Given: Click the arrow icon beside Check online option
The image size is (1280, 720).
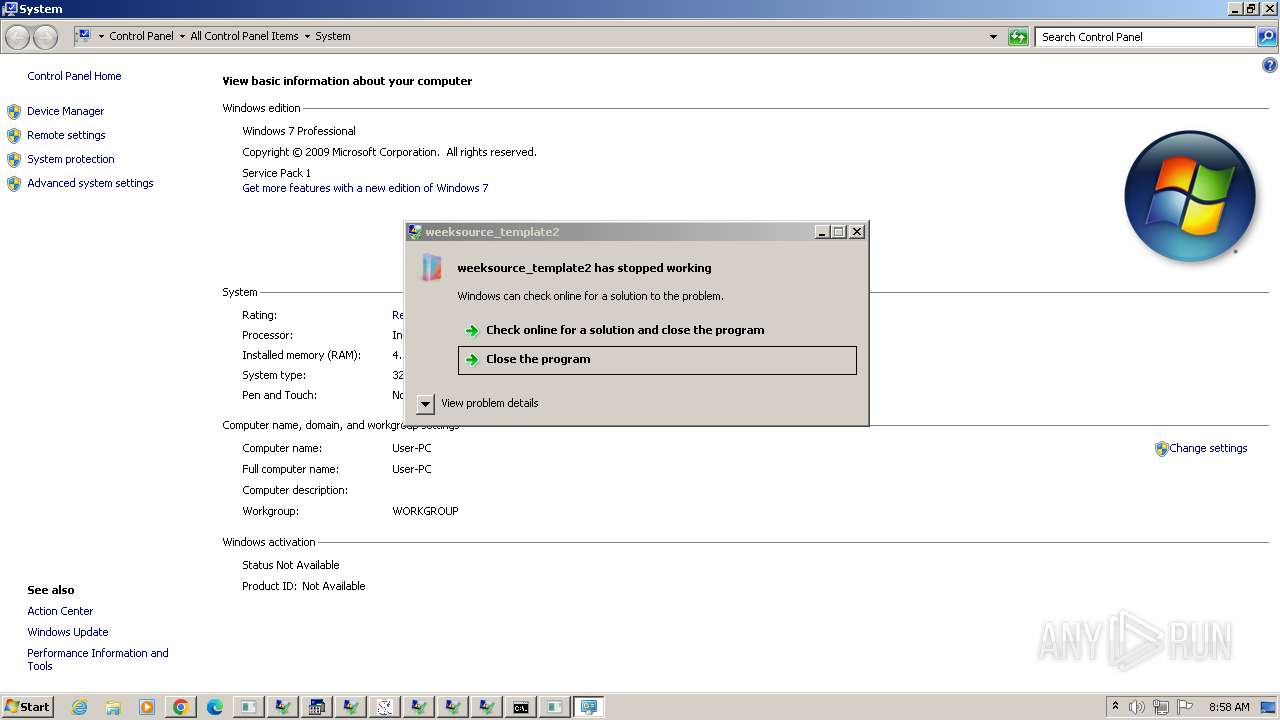Looking at the screenshot, I should [472, 331].
